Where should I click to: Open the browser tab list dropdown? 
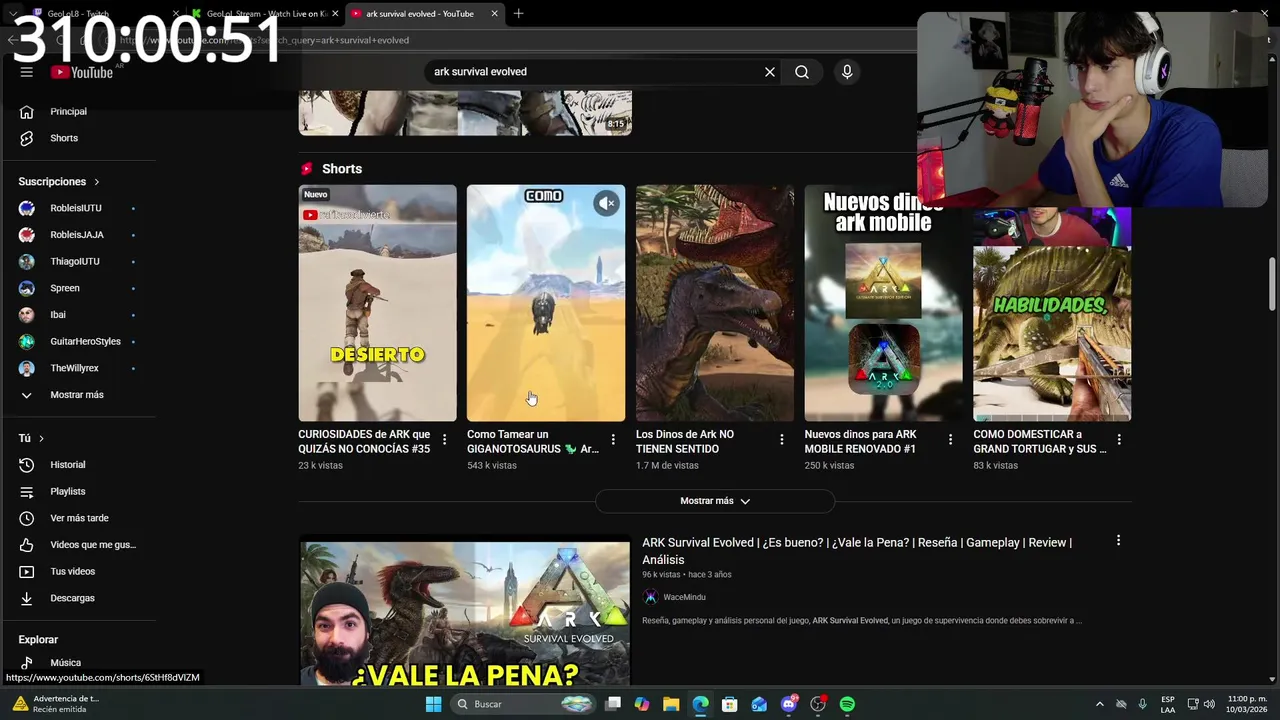[13, 14]
